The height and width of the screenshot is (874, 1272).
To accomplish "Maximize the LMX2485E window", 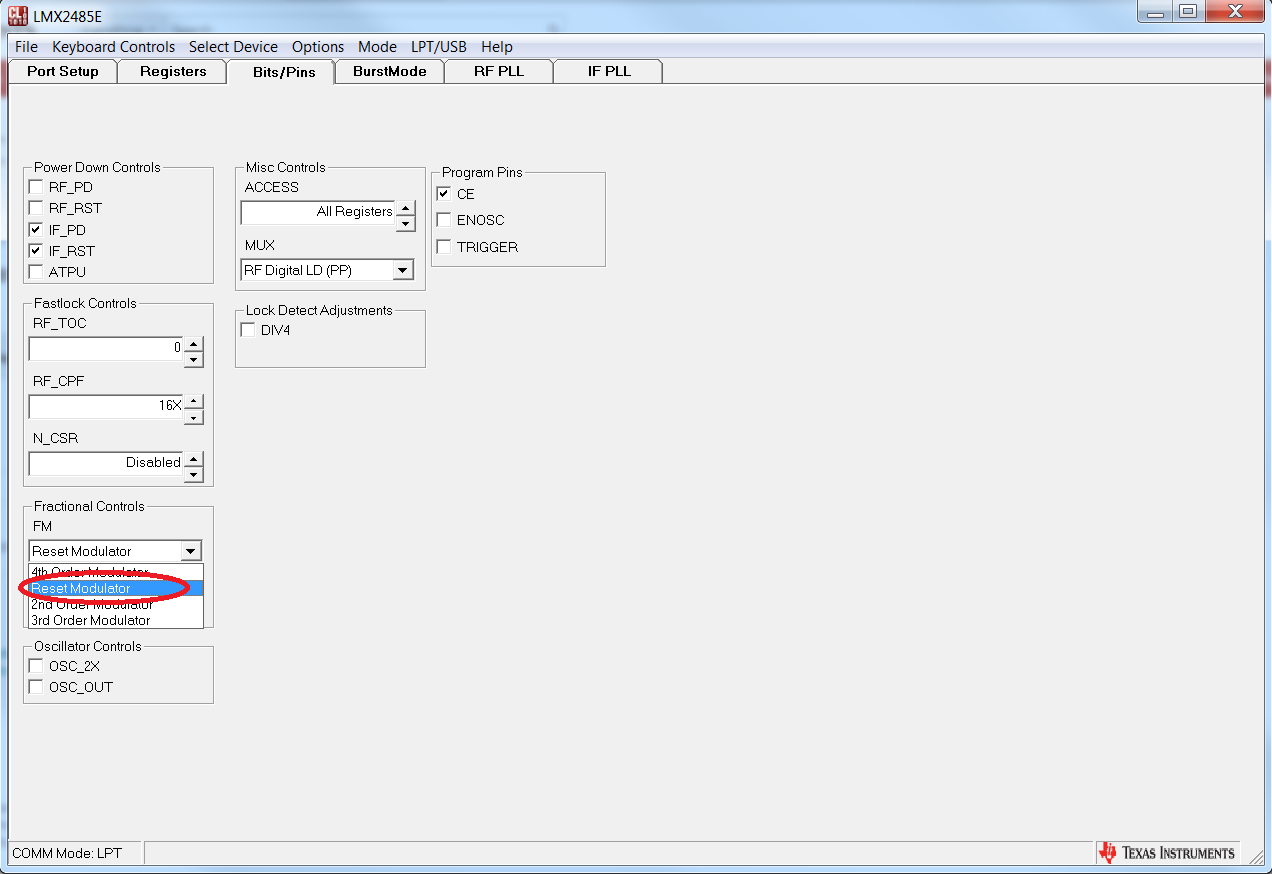I will pyautogui.click(x=1187, y=12).
